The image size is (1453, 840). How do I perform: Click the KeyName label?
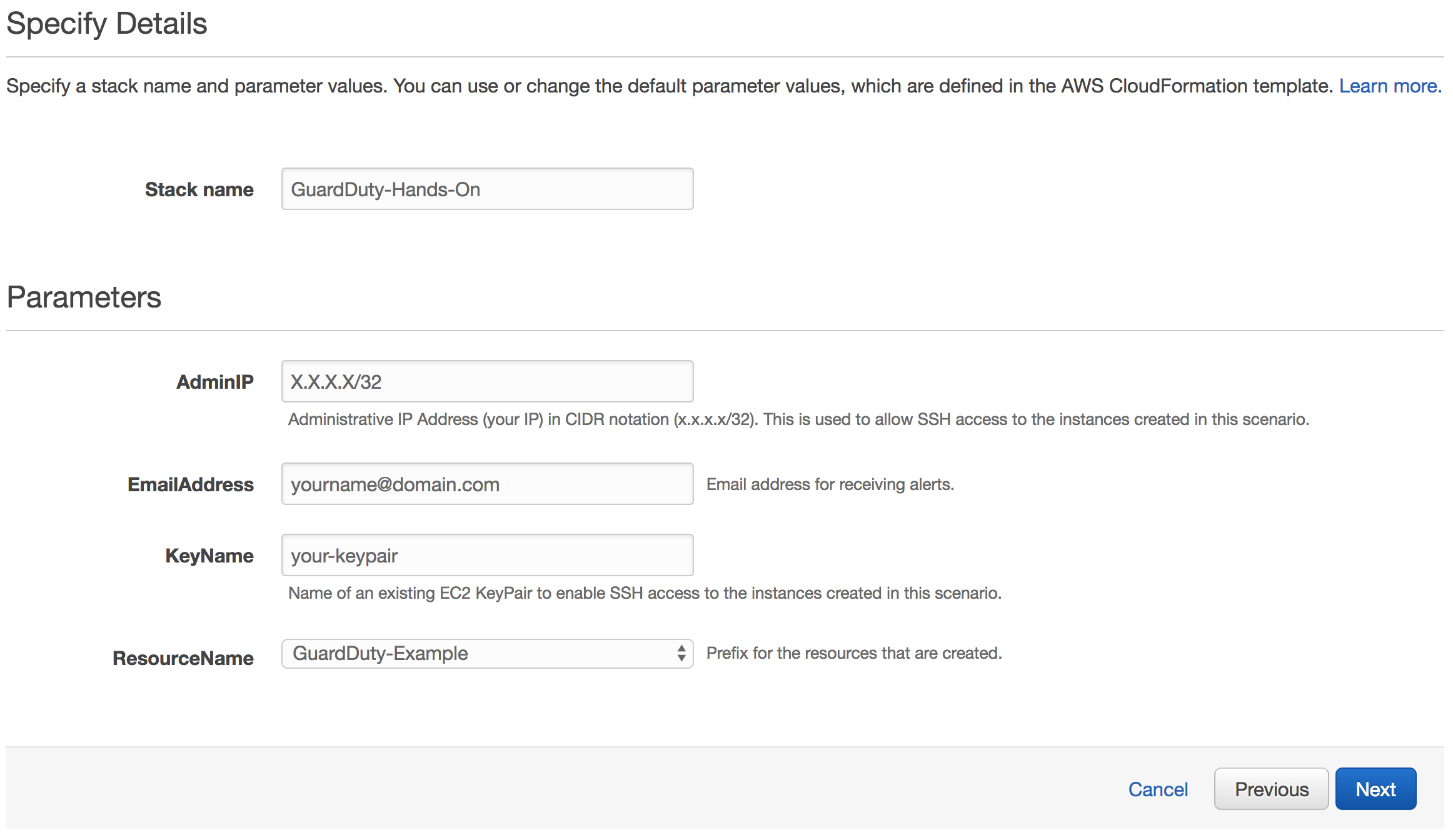209,556
